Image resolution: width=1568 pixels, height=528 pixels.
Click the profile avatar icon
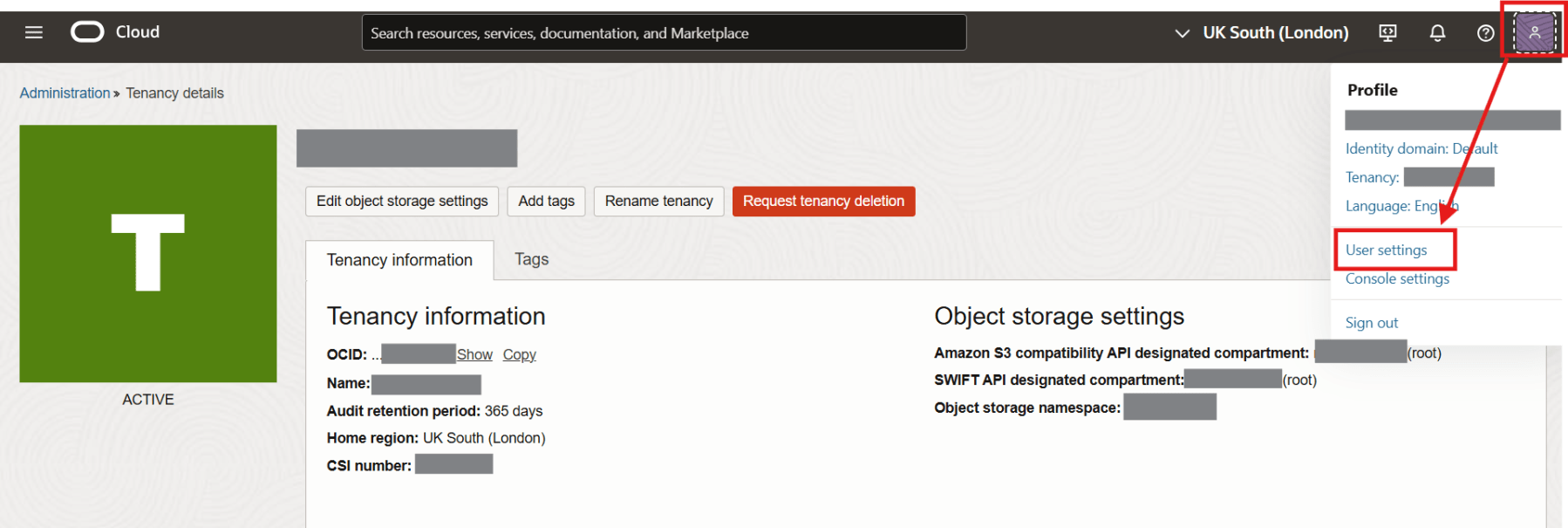click(x=1534, y=33)
